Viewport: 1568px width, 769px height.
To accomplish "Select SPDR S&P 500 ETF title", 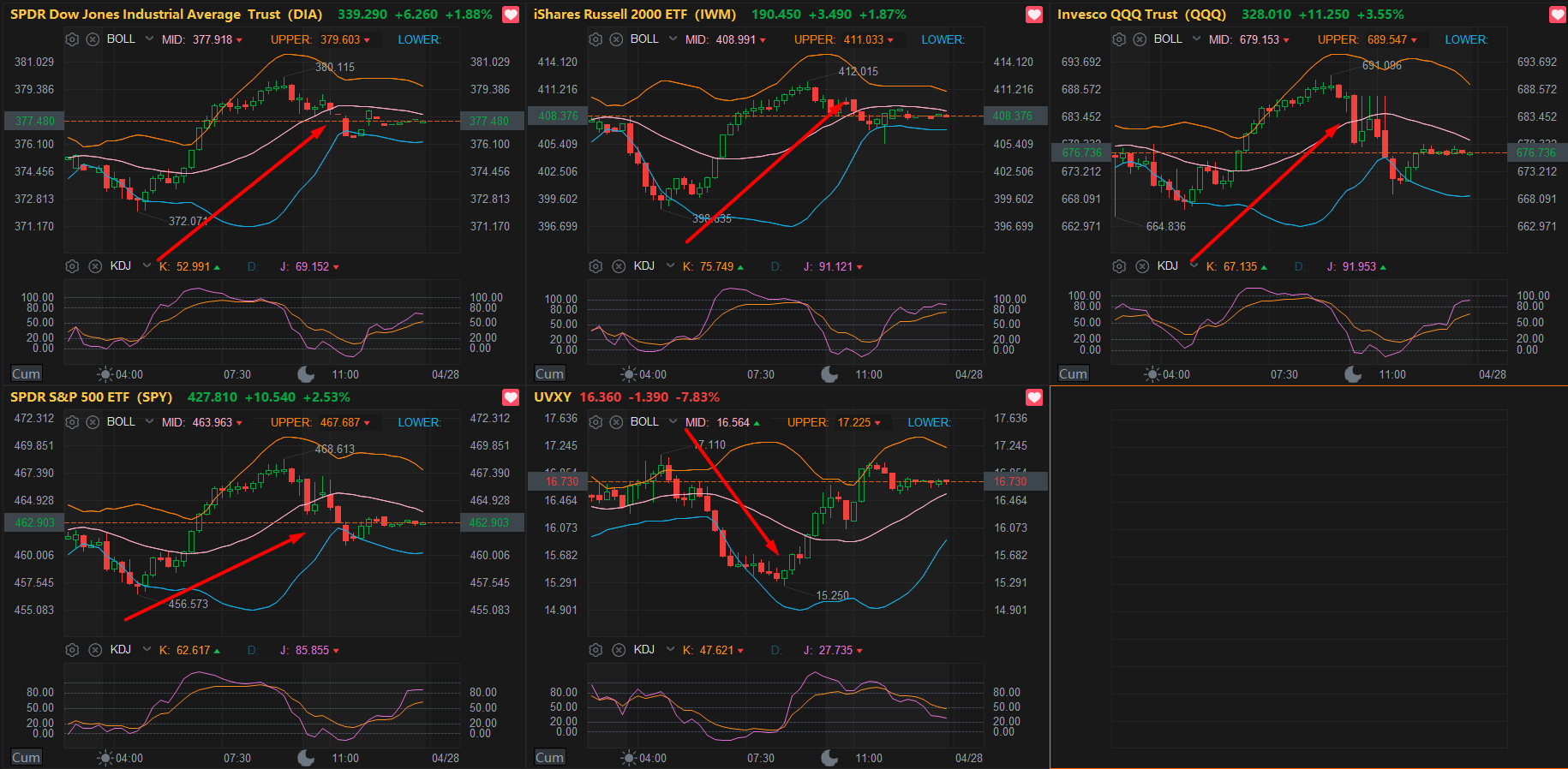I will (91, 397).
